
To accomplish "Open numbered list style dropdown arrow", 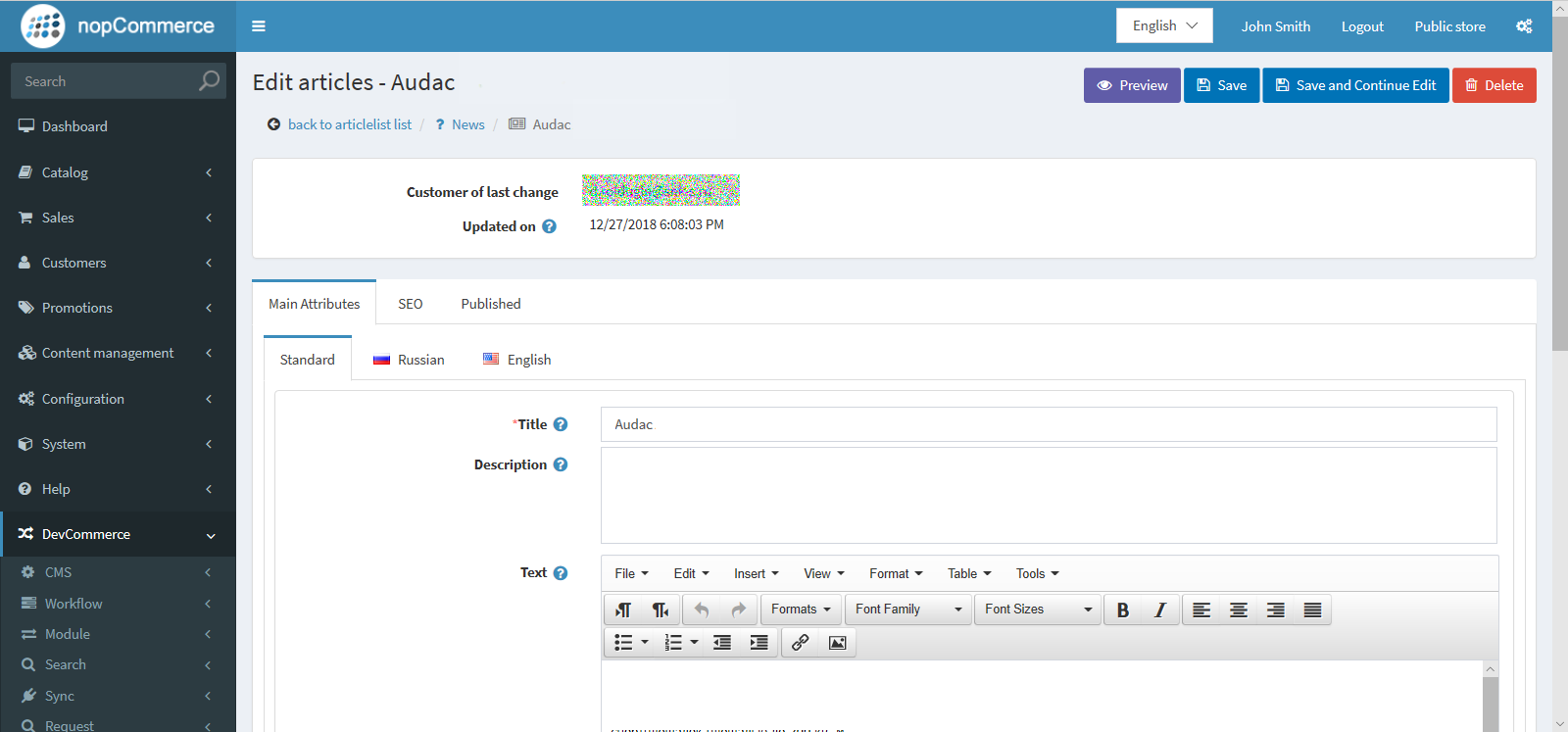I will (694, 643).
